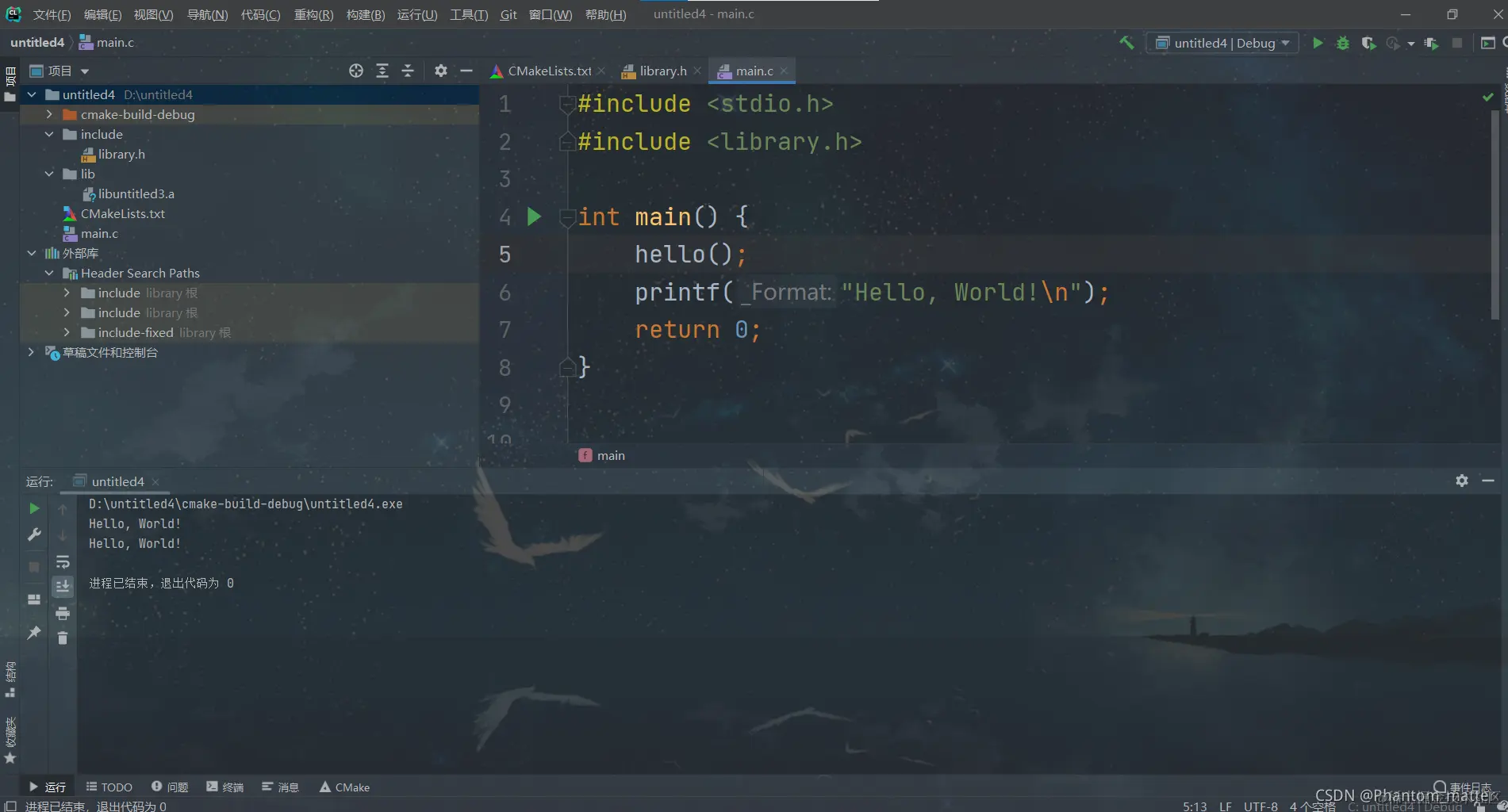Click the editor vertical scrollbar
Viewport: 1508px width, 812px height.
[1495, 214]
